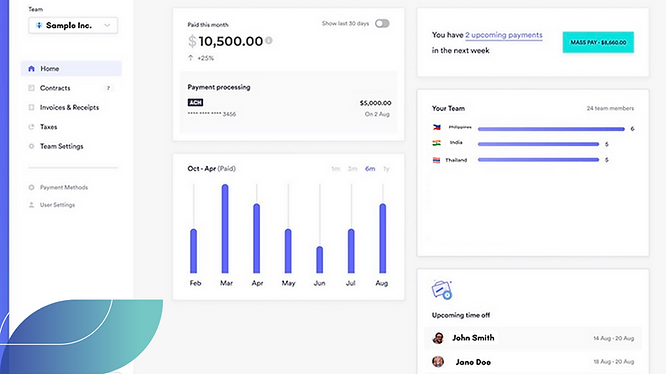Click the Taxes icon in sidebar
The image size is (666, 374).
31,127
